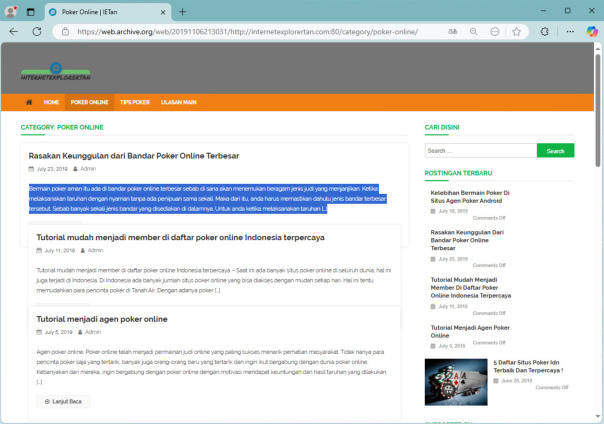Open HOME menu item
Viewport: 604px width, 424px height.
(x=51, y=102)
